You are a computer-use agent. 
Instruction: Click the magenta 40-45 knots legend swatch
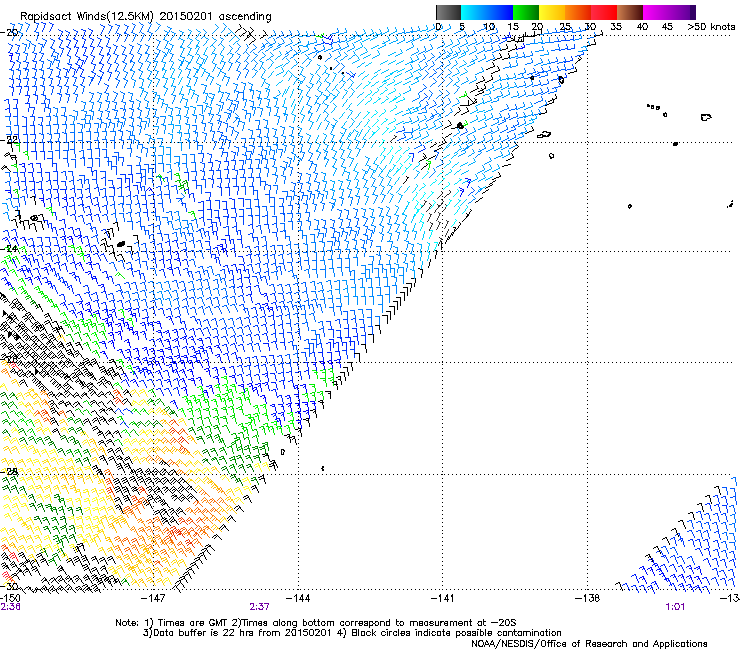(x=656, y=12)
